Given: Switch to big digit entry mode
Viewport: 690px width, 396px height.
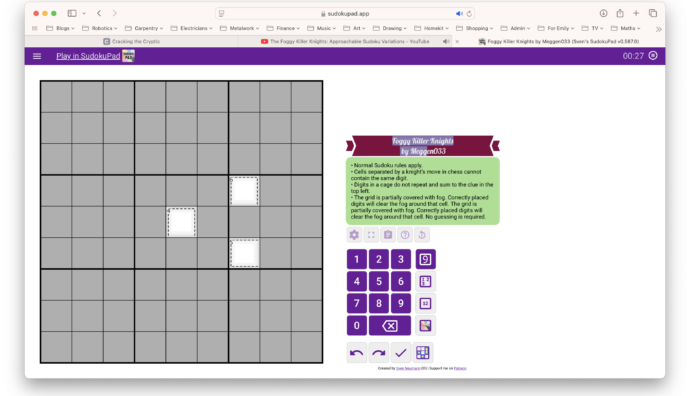Looking at the screenshot, I should coord(425,259).
